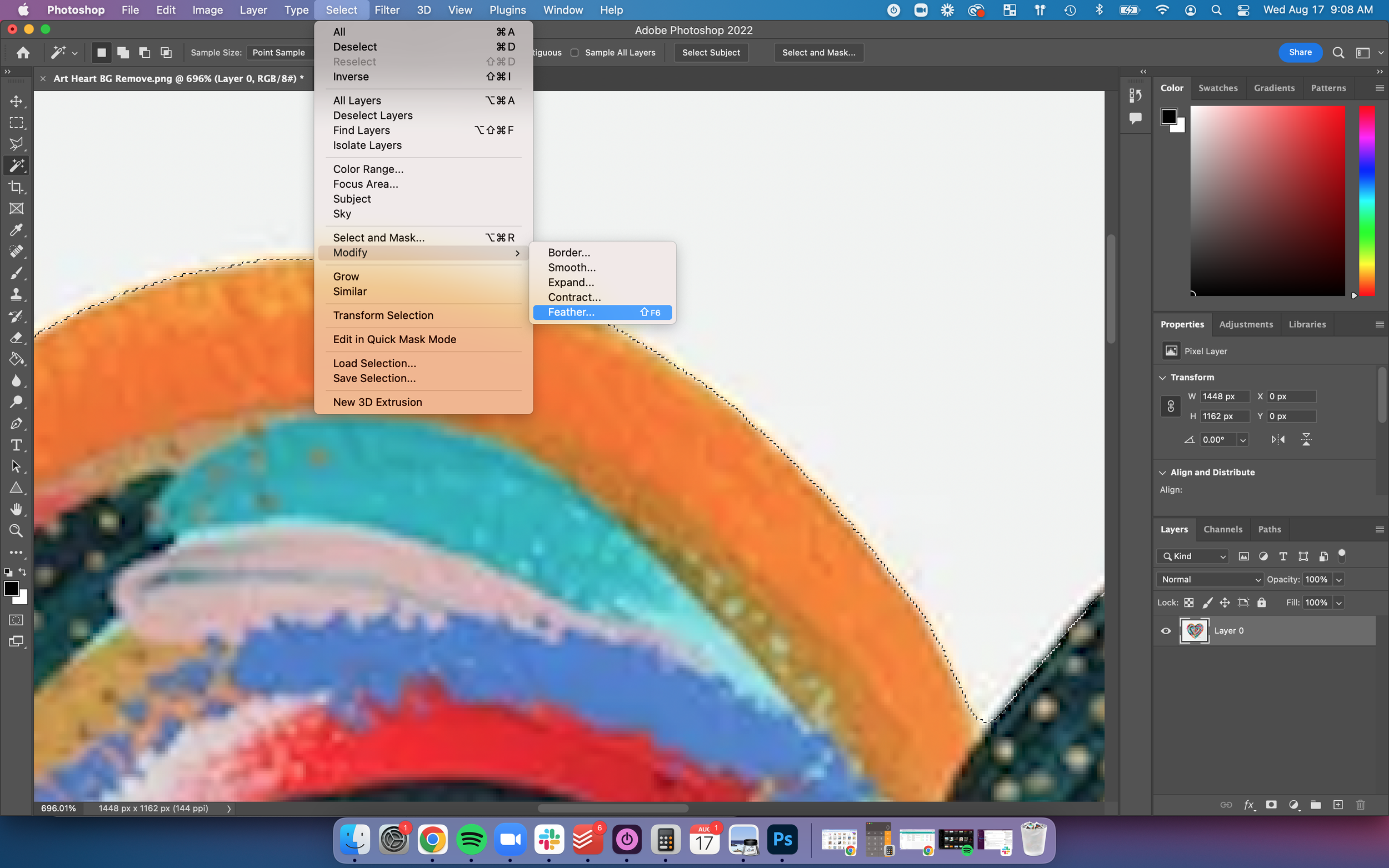Create new layer with plus icon
Viewport: 1389px width, 868px height.
tap(1338, 805)
